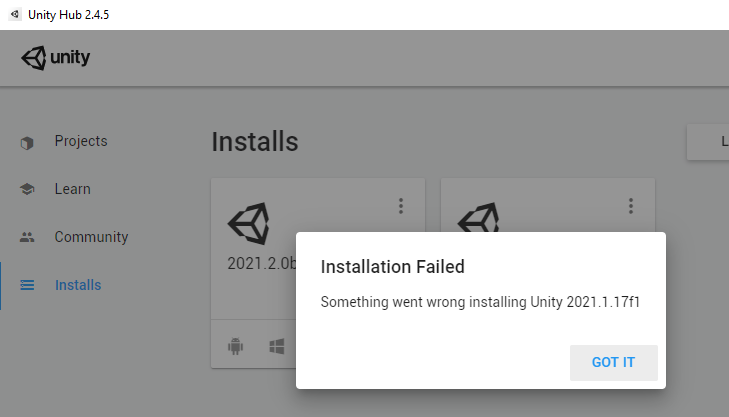Click the Unity logo in the header
Image resolution: width=729 pixels, height=417 pixels.
56,58
